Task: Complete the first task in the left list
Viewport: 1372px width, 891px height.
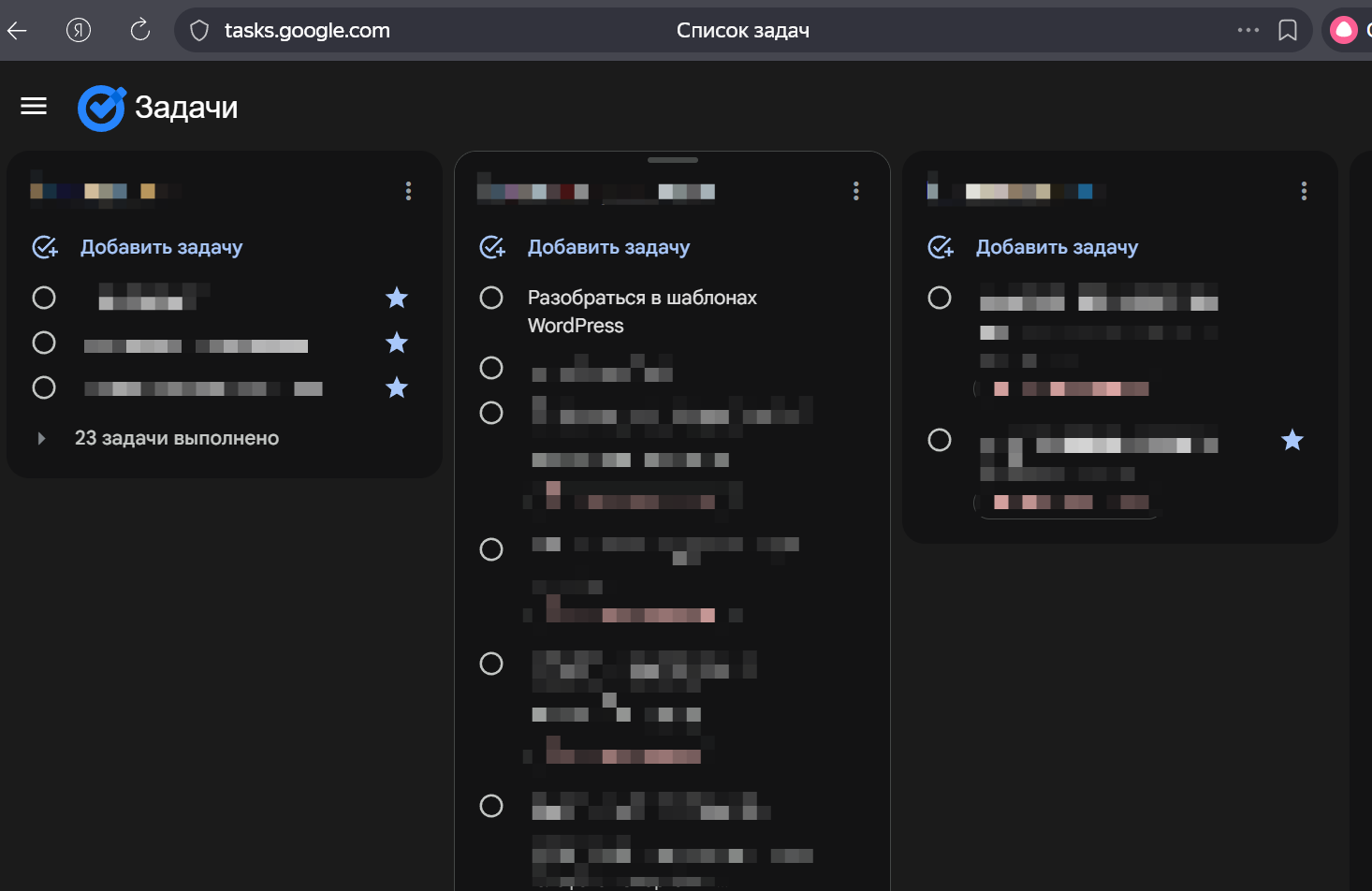Action: tap(44, 298)
